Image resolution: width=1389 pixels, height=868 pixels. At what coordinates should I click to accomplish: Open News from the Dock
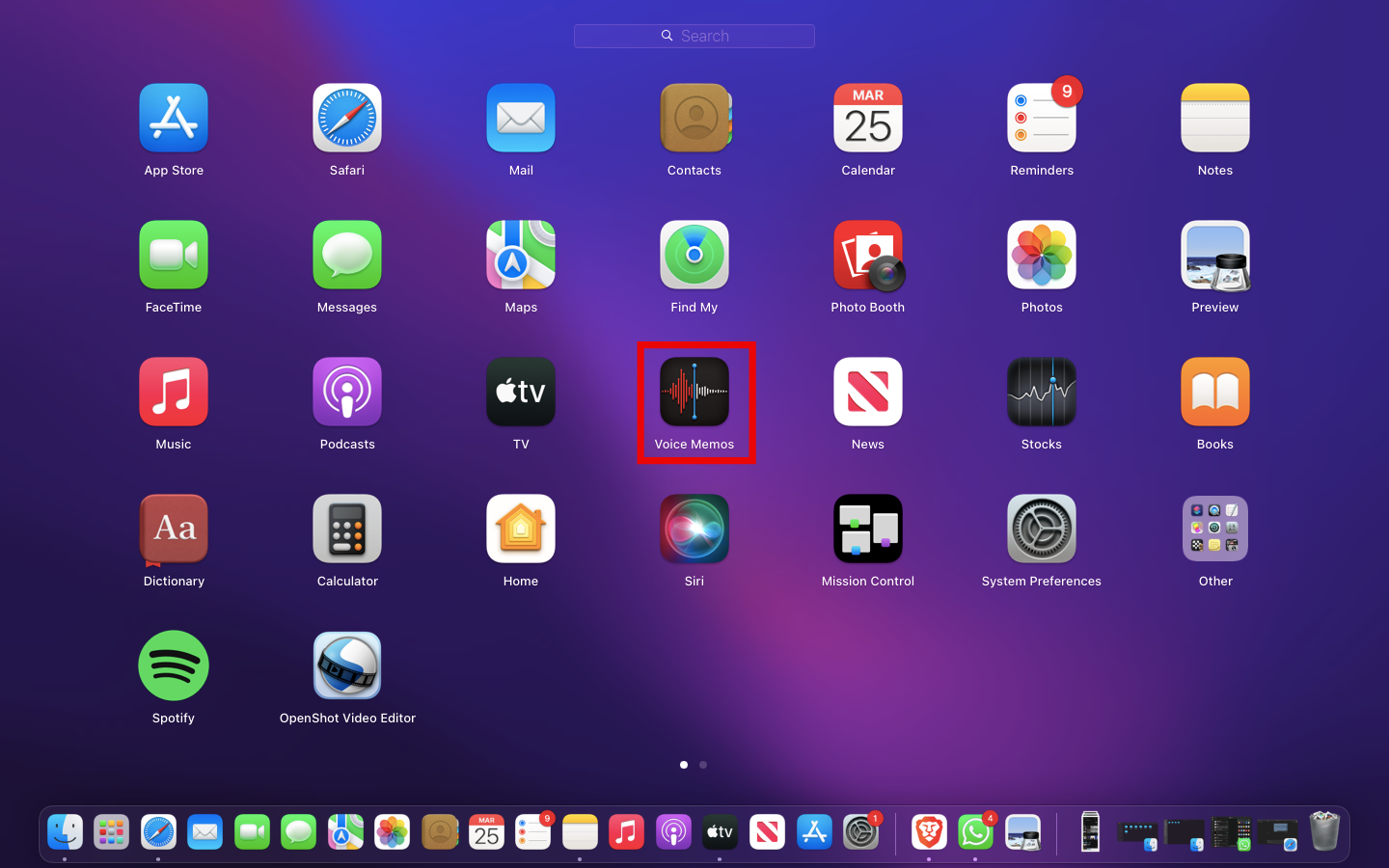(x=768, y=832)
